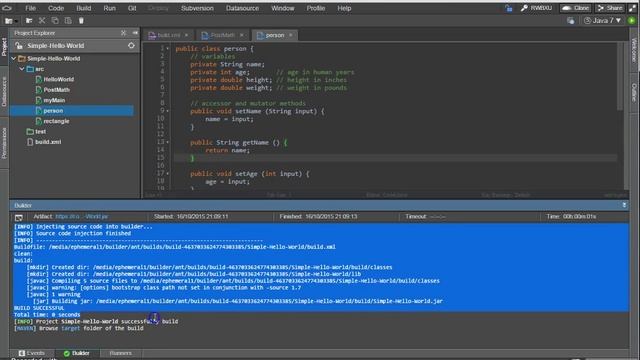Click the green Run play button
This screenshot has height=360, width=640.
point(632,20)
